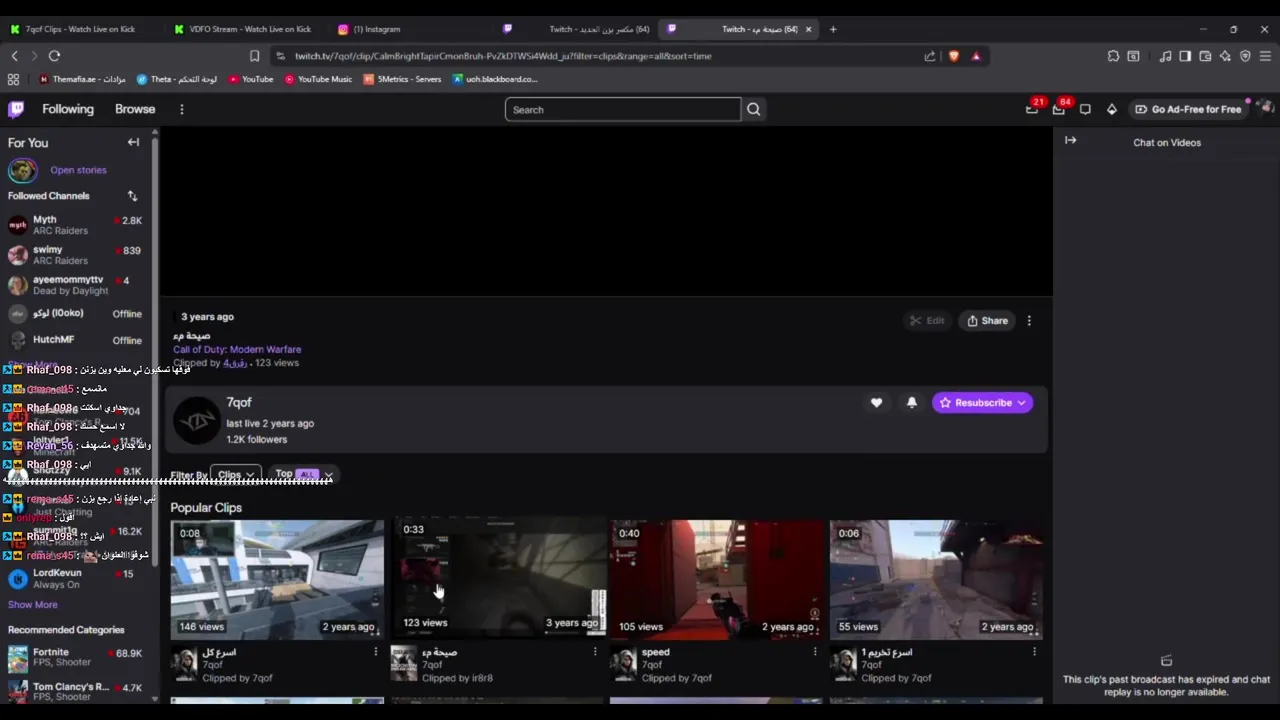The height and width of the screenshot is (720, 1280).
Task: Toggle the notification bell for 7qof
Action: pos(911,402)
